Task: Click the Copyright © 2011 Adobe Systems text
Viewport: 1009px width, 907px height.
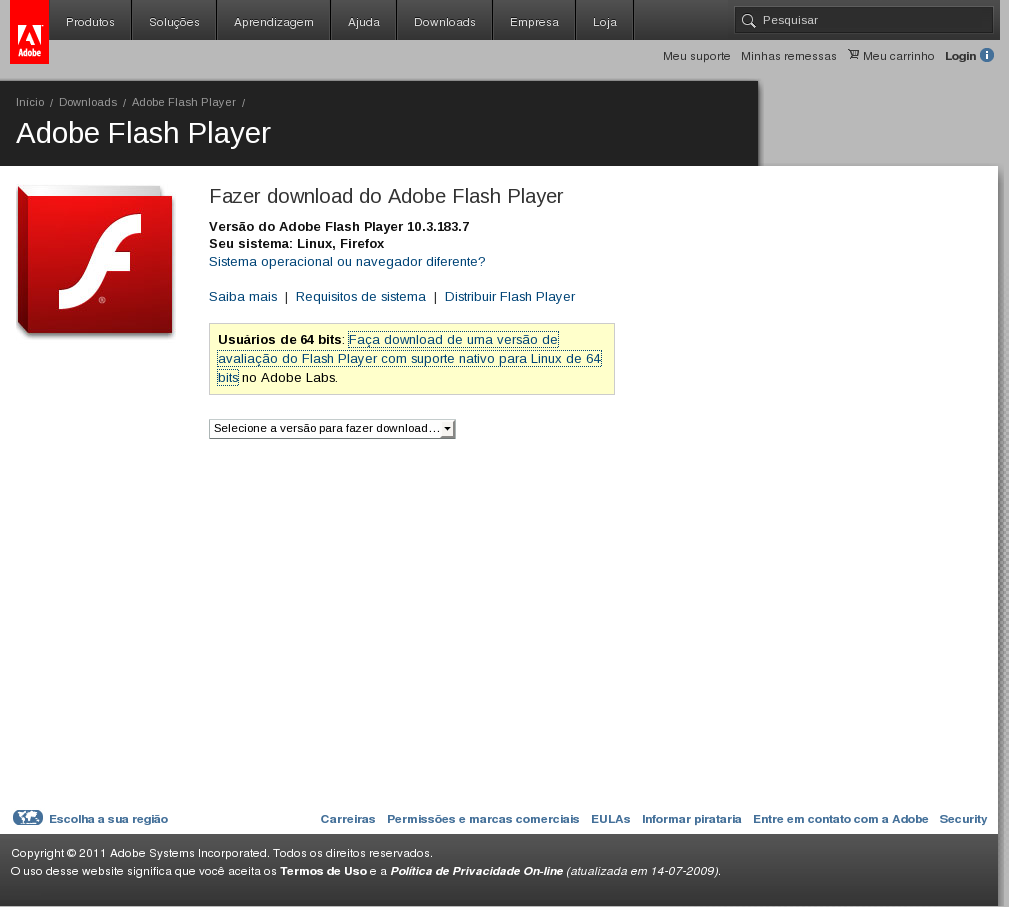Action: click(221, 853)
